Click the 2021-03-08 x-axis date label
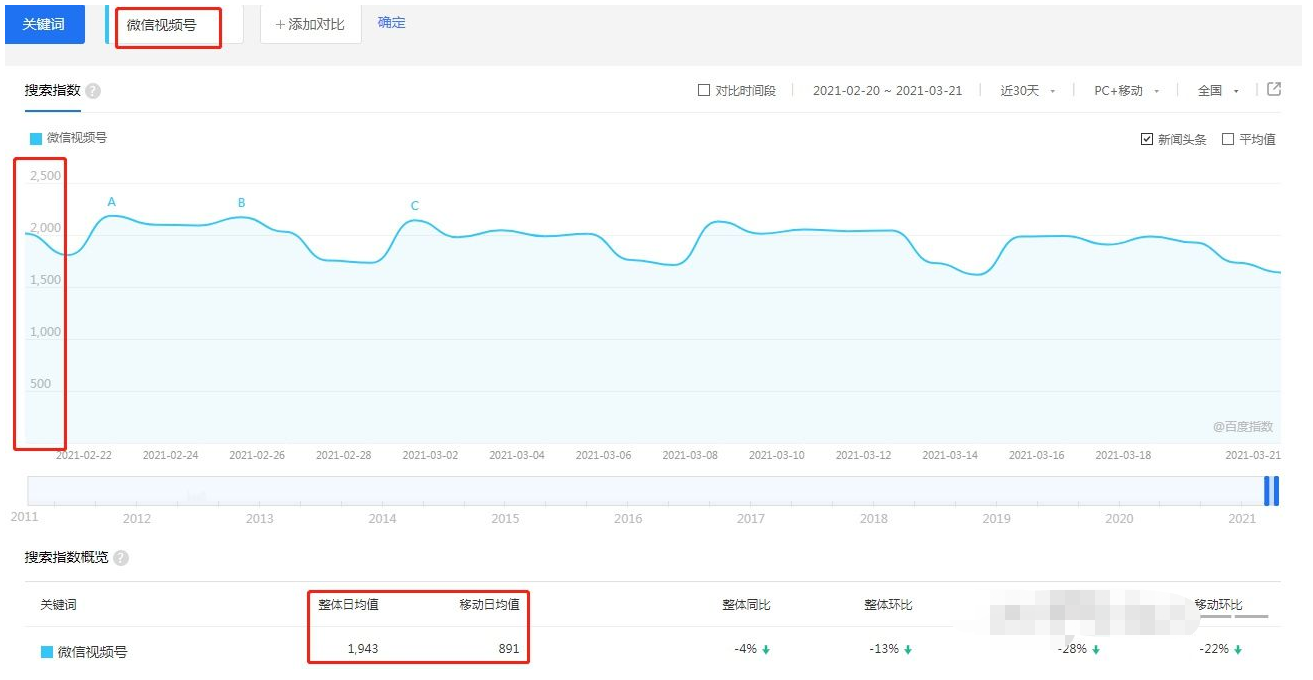The height and width of the screenshot is (680, 1313). tap(690, 455)
